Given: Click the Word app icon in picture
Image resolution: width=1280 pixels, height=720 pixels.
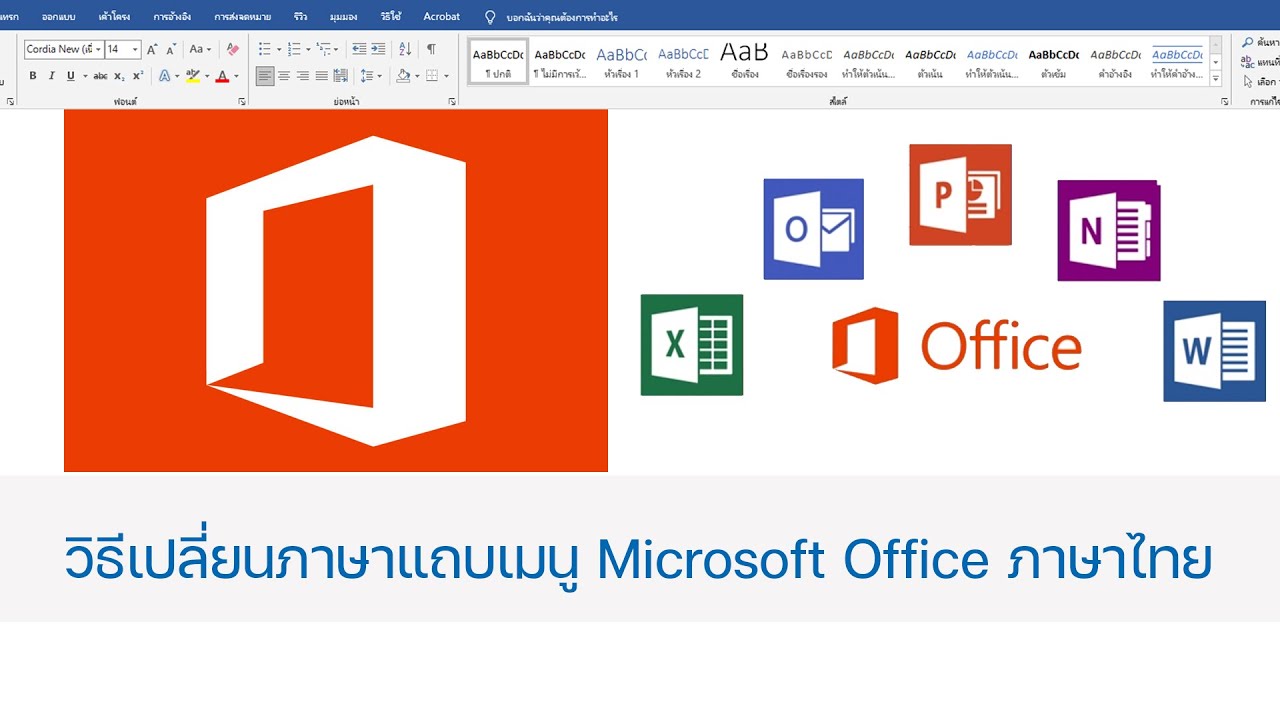Looking at the screenshot, I should point(1215,351).
